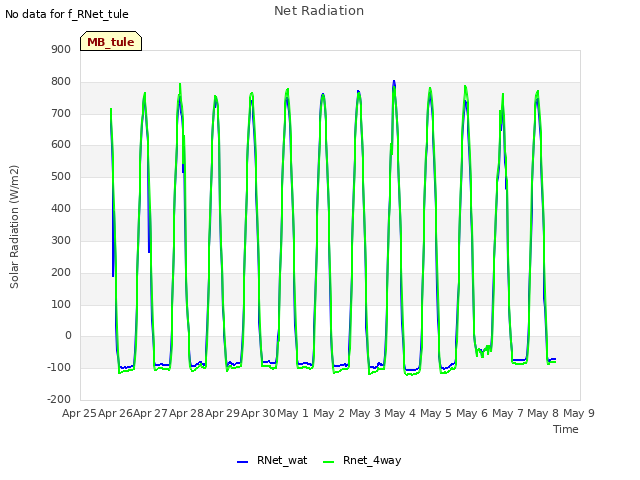The width and height of the screenshot is (640, 480).
Task: Select the Net Radiation chart title
Action: pos(319,11)
